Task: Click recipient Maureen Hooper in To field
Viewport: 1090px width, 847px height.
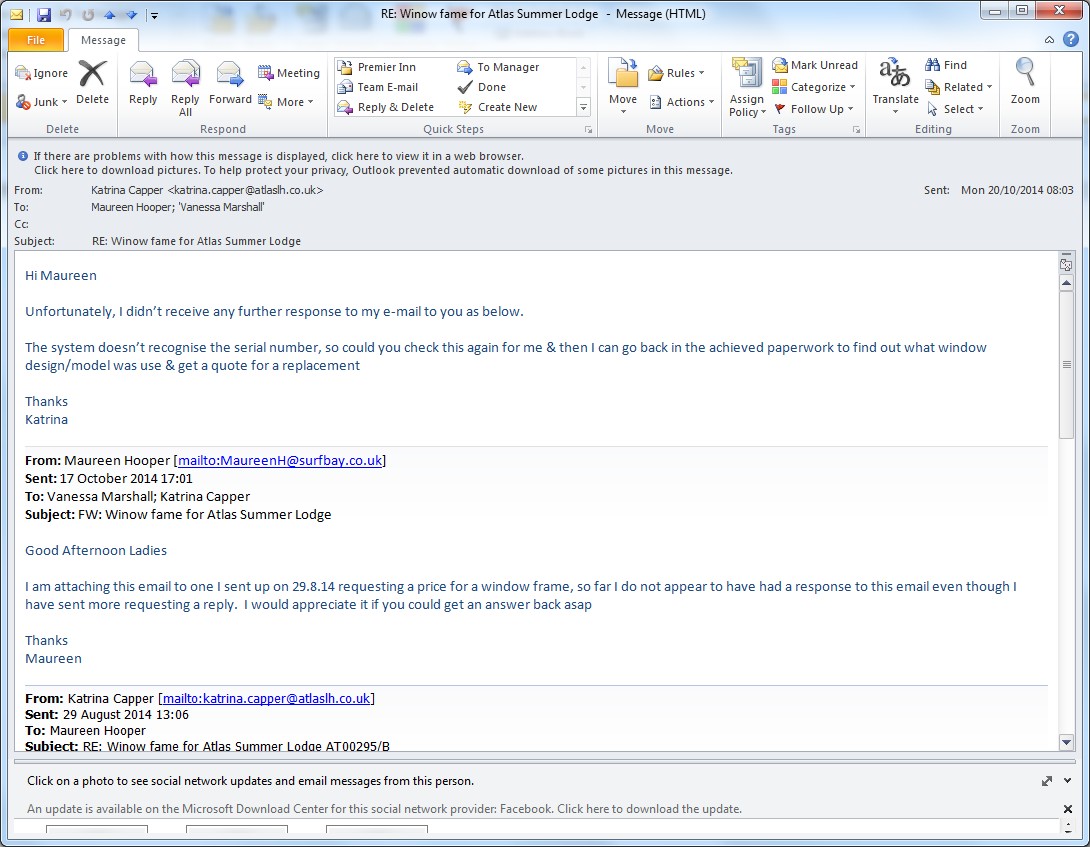Action: coord(131,207)
